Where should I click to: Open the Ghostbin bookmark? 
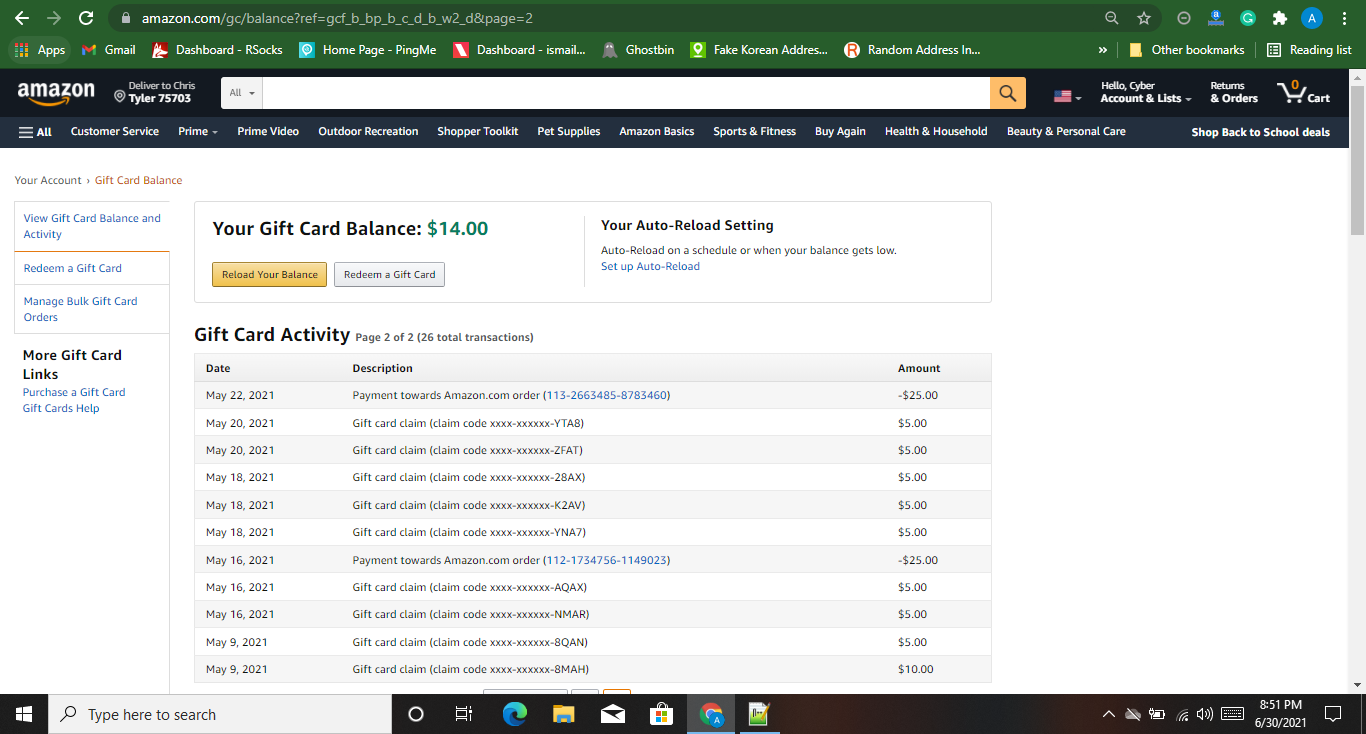pos(638,50)
